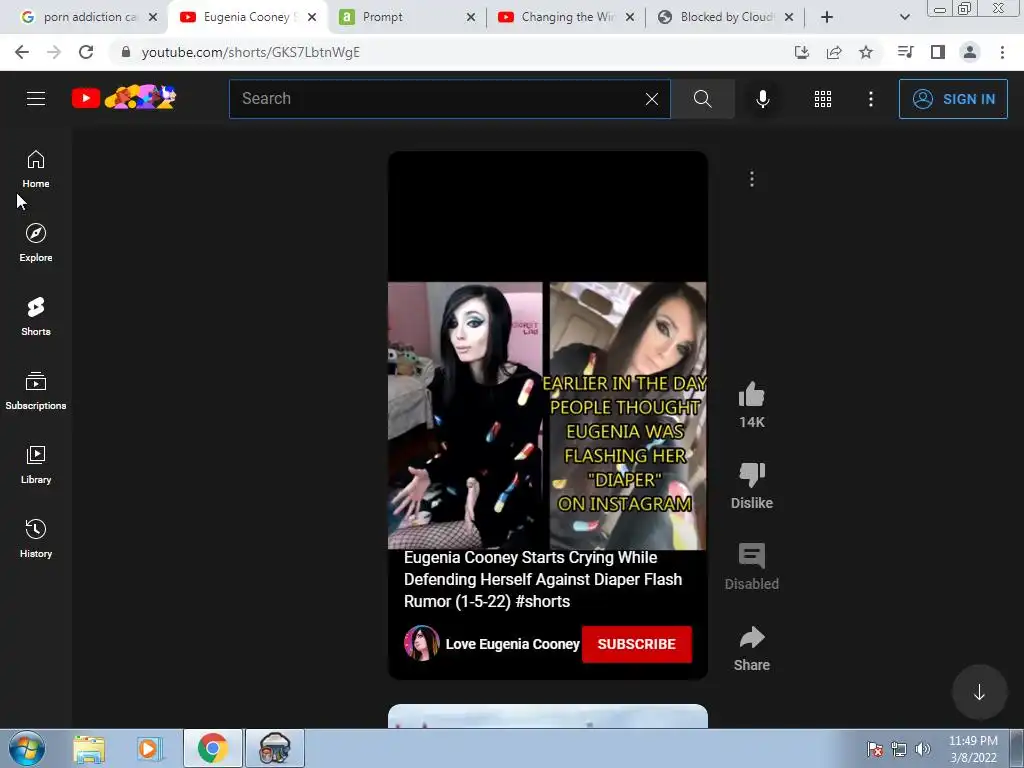Close the Prompt tab
This screenshot has height=768, width=1024.
pos(471,18)
